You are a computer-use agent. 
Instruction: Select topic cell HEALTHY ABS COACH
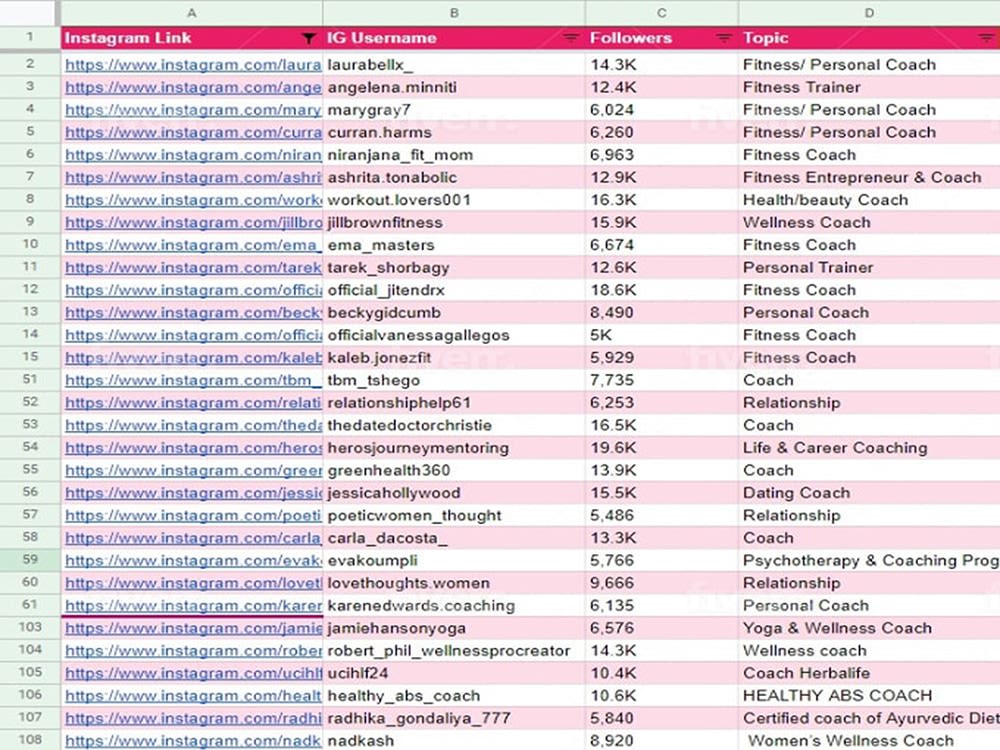(869, 696)
